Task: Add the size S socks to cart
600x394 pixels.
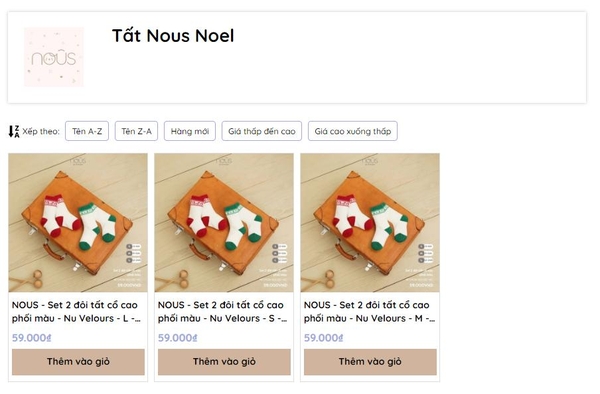Action: tap(224, 361)
